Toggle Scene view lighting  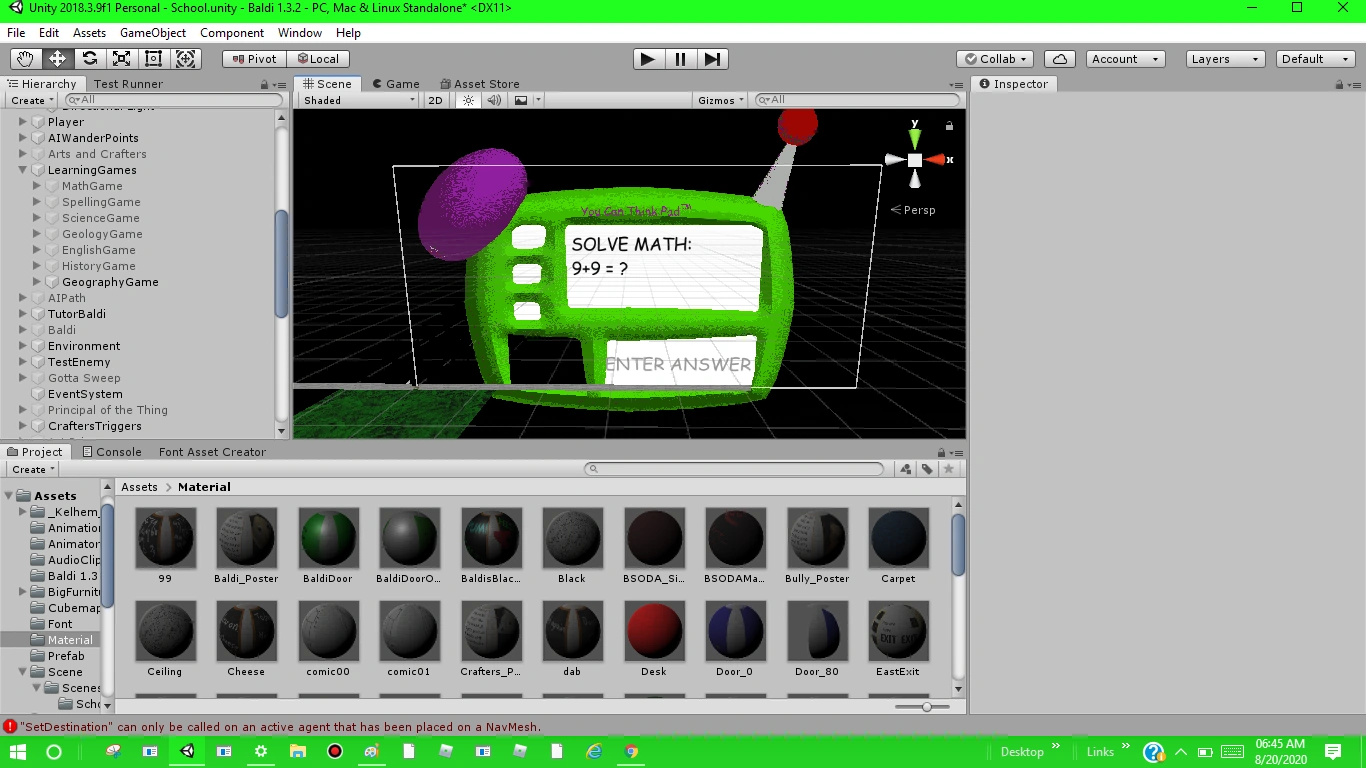[468, 100]
